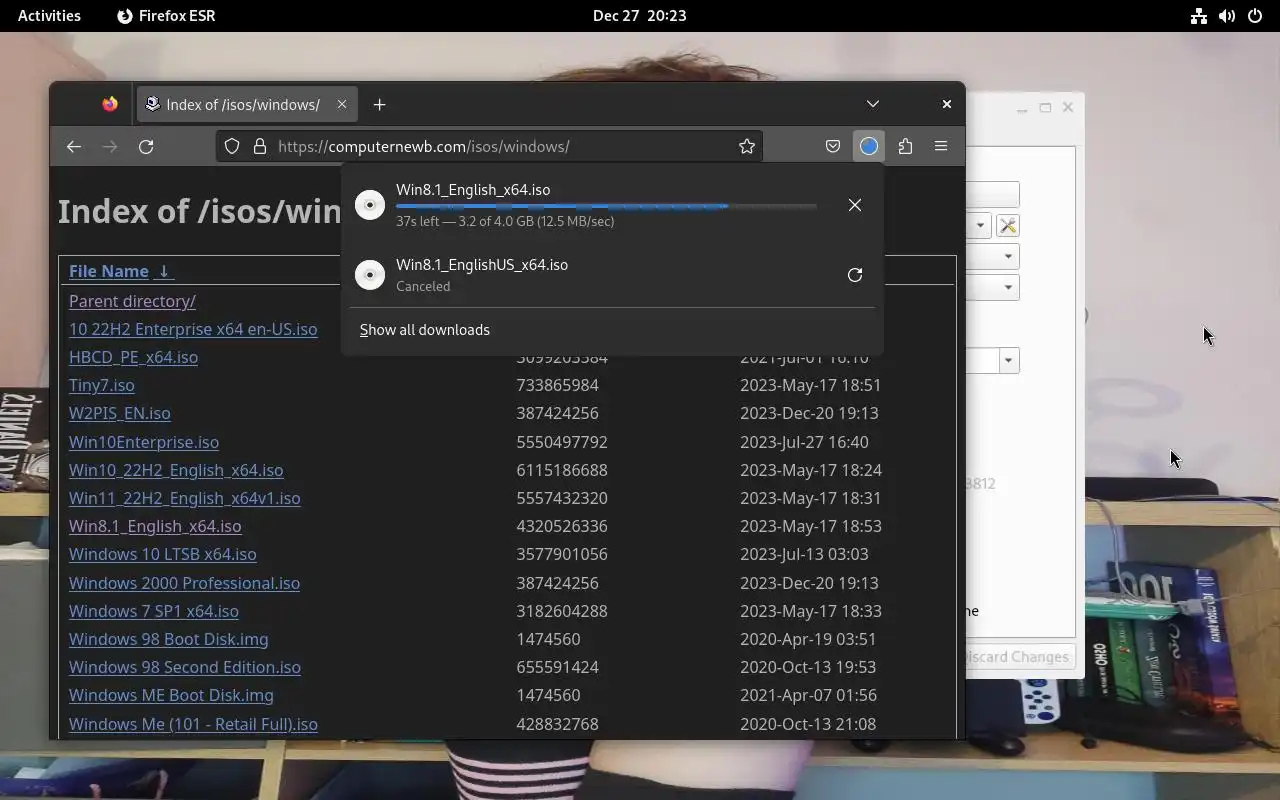The width and height of the screenshot is (1280, 800).
Task: Click size value 733865984
Action: tap(557, 385)
